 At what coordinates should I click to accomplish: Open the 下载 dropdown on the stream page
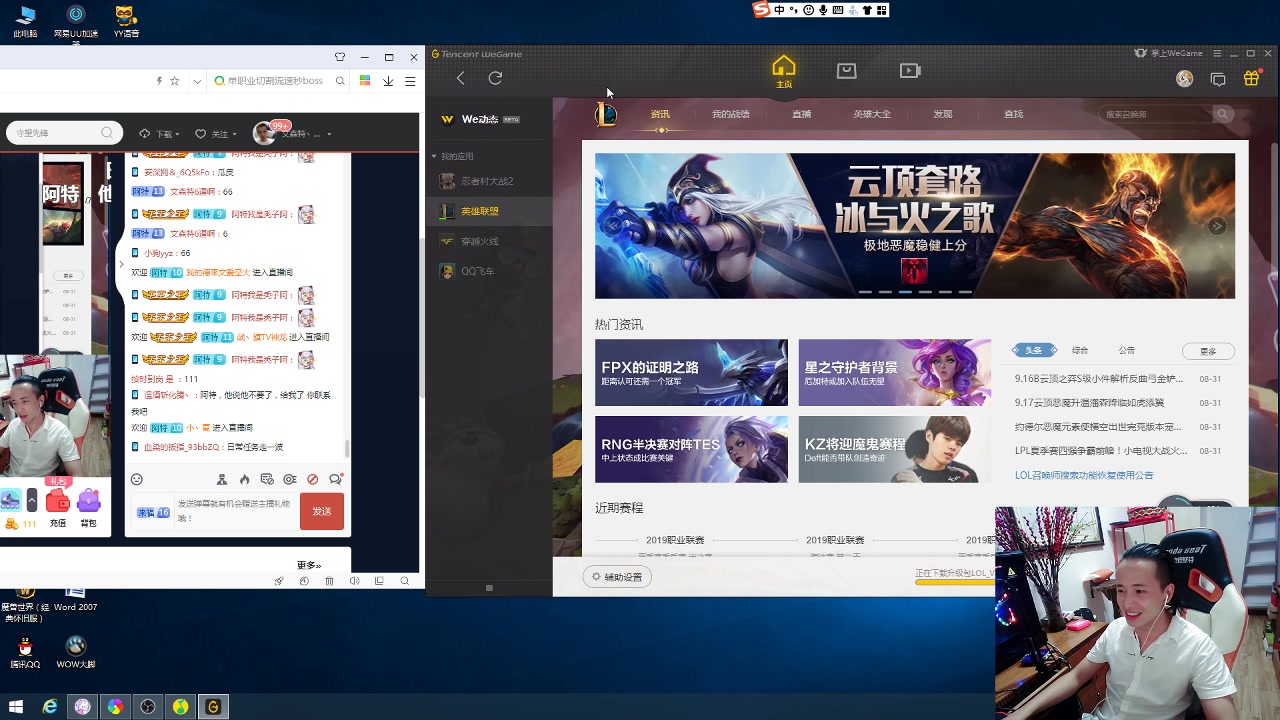[160, 134]
